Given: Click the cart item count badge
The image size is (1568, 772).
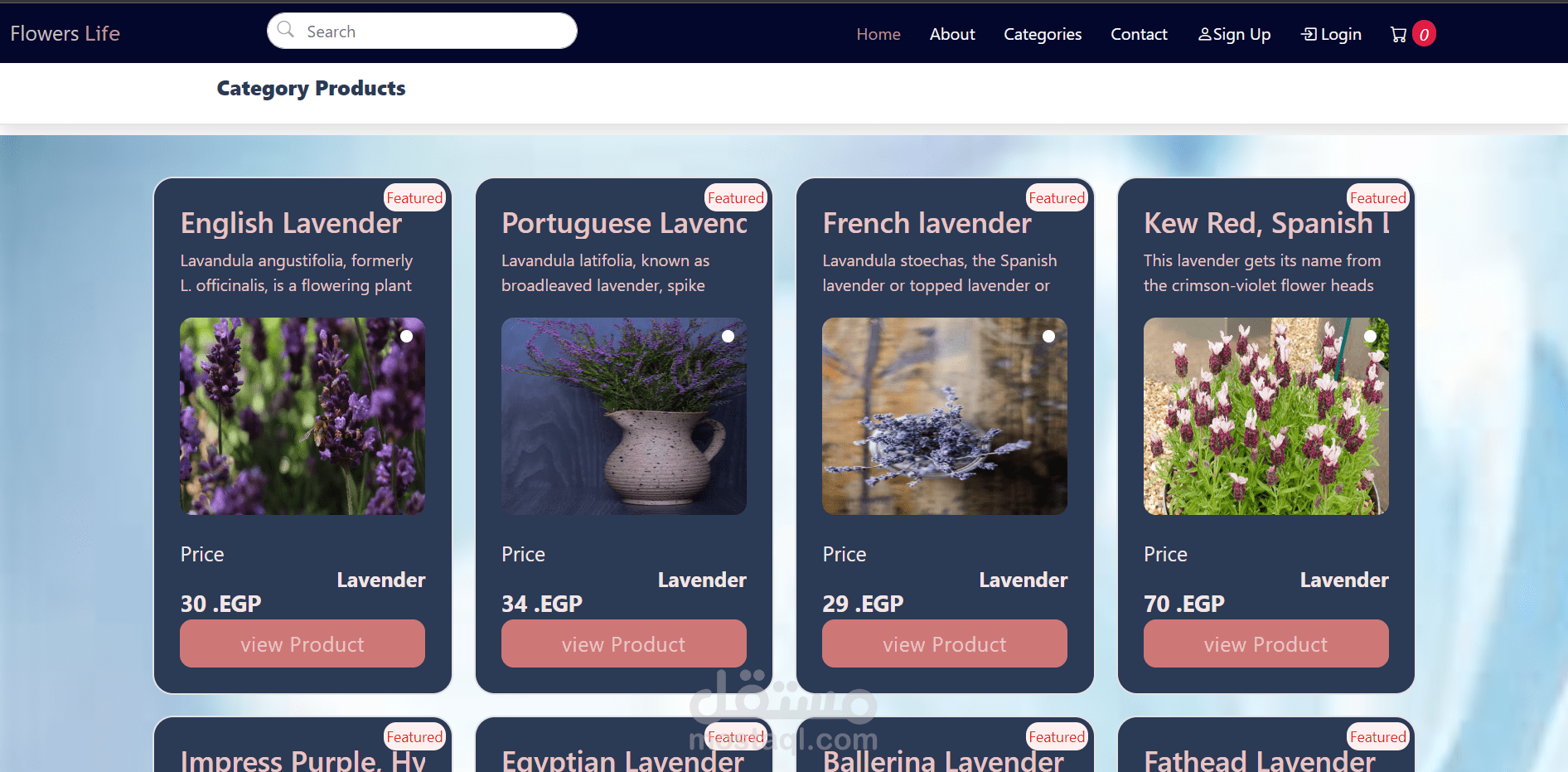Looking at the screenshot, I should (1424, 34).
